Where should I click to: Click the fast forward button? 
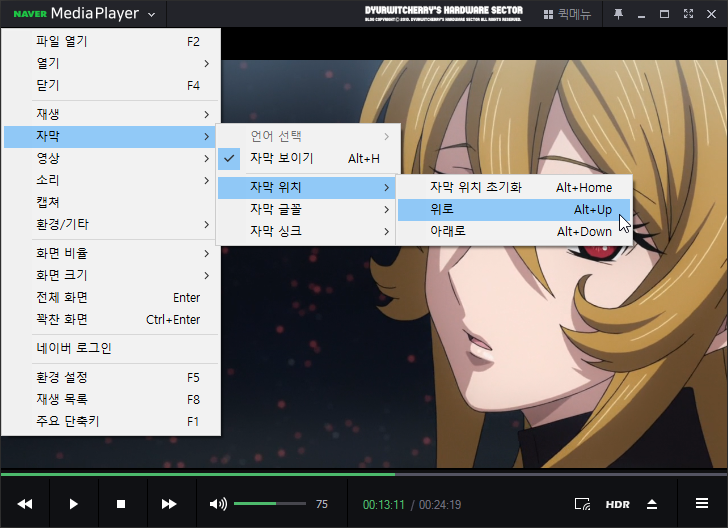[169, 504]
